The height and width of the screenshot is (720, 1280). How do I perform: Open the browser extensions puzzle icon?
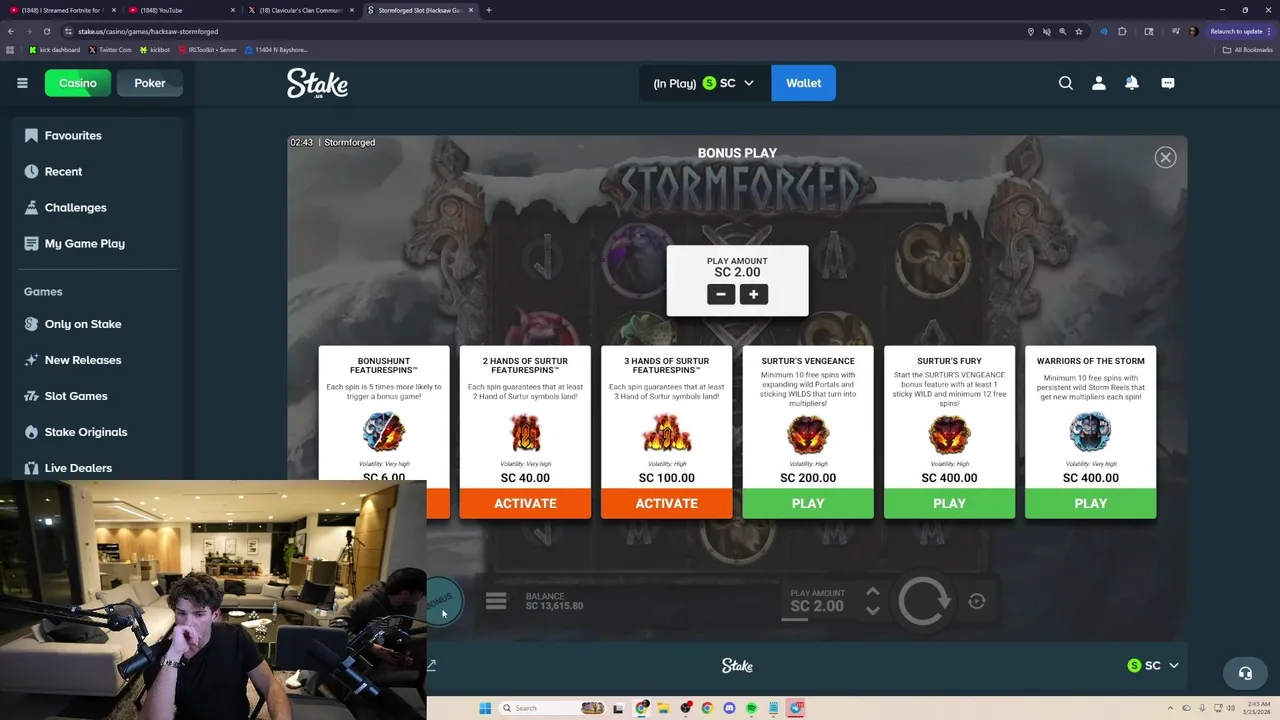(1122, 31)
